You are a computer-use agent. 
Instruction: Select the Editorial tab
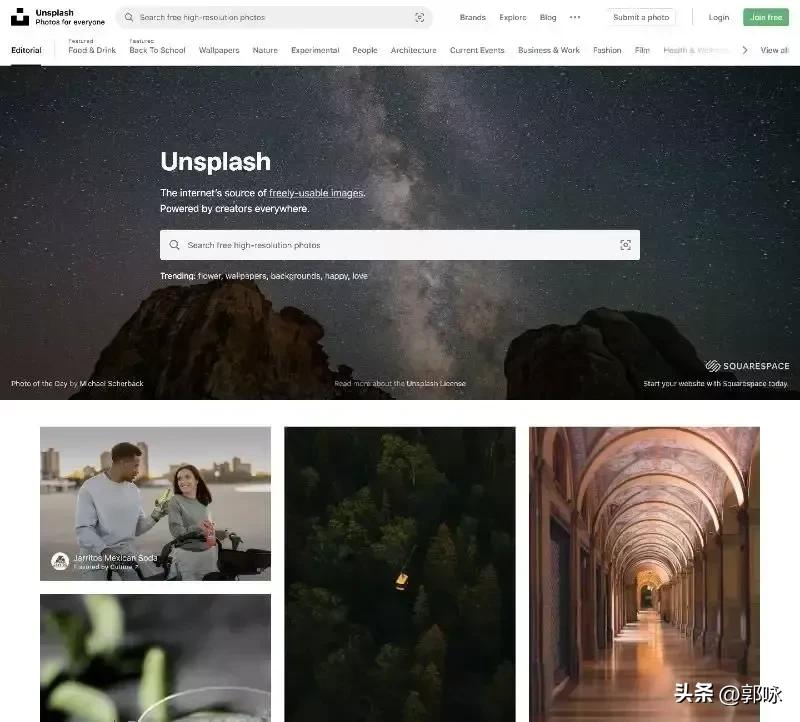tap(27, 50)
